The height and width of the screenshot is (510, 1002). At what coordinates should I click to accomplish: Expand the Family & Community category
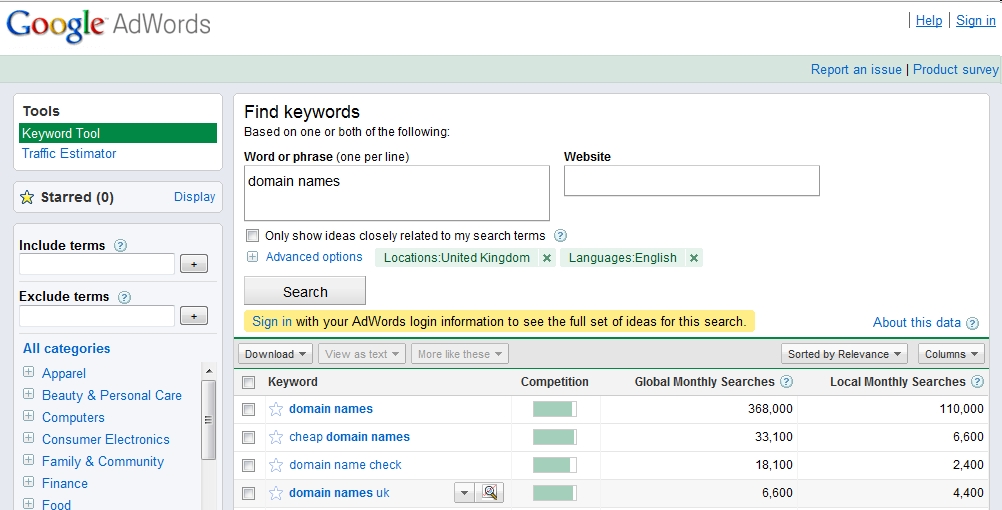point(28,460)
